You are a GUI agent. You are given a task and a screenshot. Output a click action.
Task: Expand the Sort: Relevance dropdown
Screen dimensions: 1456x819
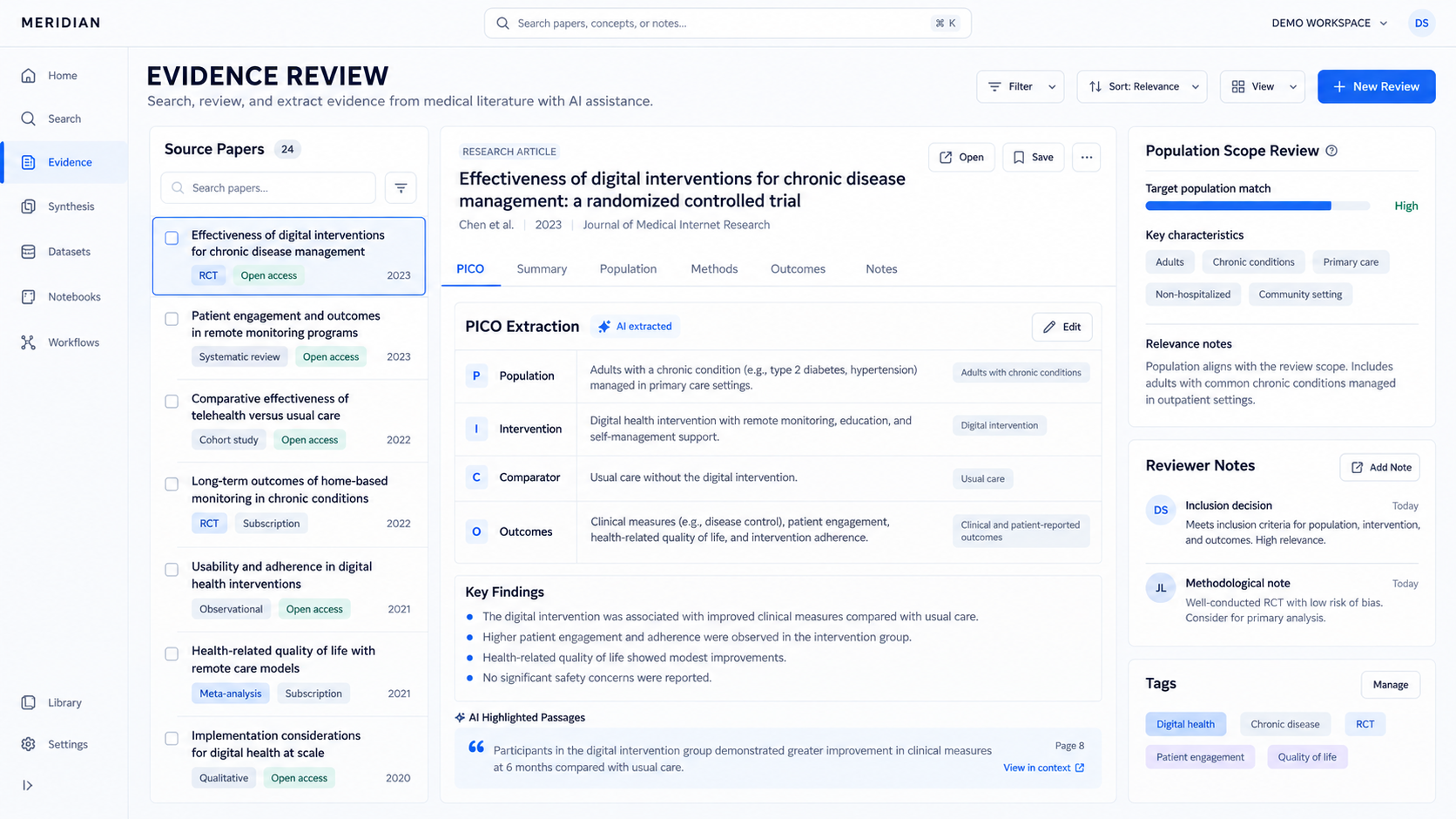point(1143,86)
